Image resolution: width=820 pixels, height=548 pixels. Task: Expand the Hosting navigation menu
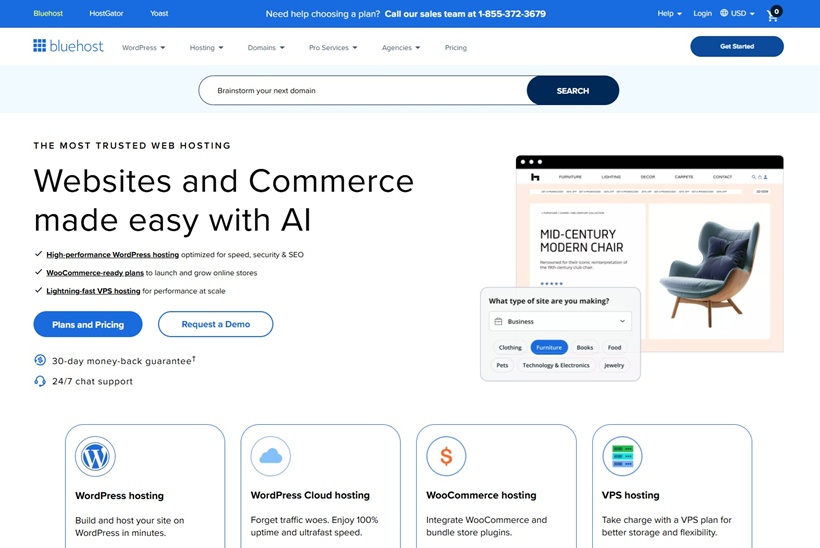(206, 48)
